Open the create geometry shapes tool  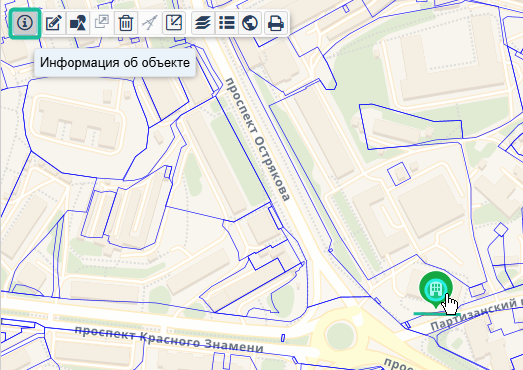pyautogui.click(x=78, y=23)
